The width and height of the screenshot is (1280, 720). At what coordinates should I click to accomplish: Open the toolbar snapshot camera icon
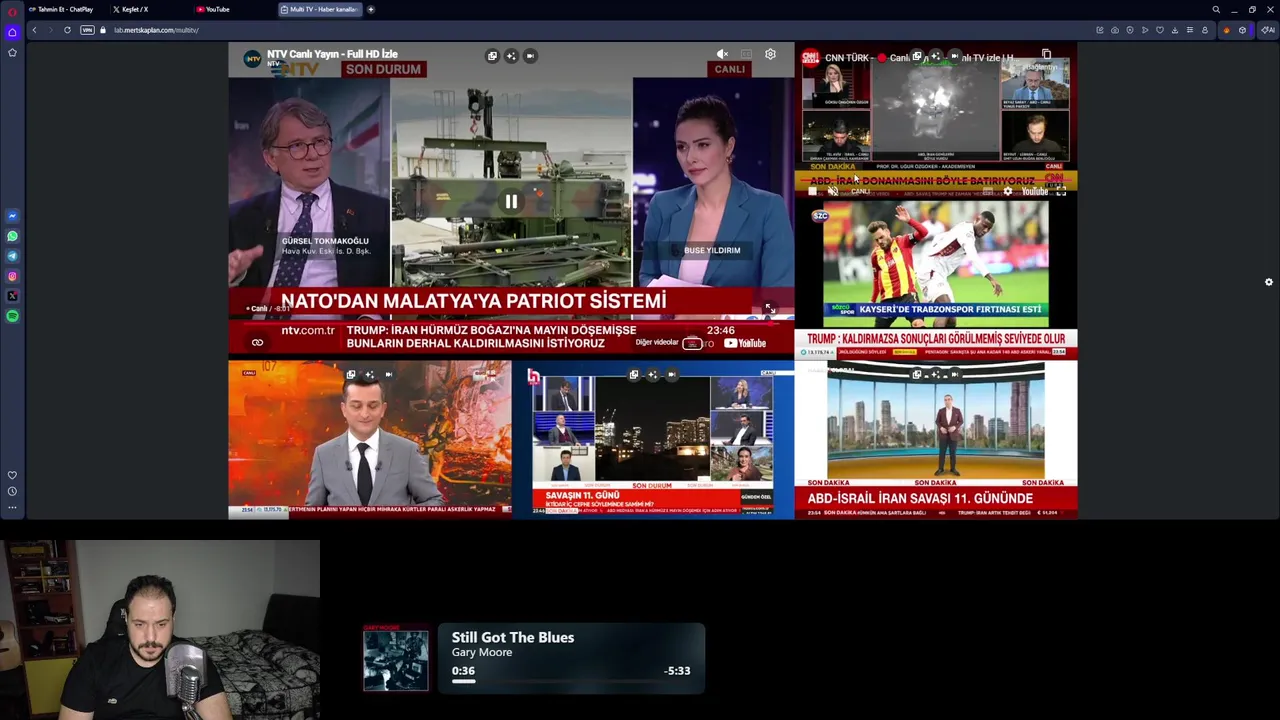(1115, 30)
